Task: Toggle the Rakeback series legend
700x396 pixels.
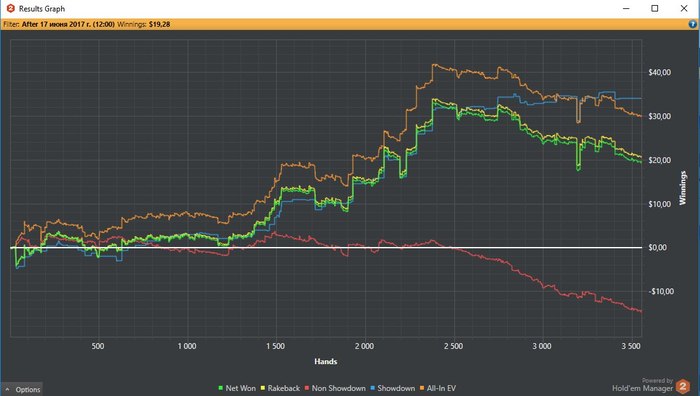Action: pyautogui.click(x=280, y=388)
